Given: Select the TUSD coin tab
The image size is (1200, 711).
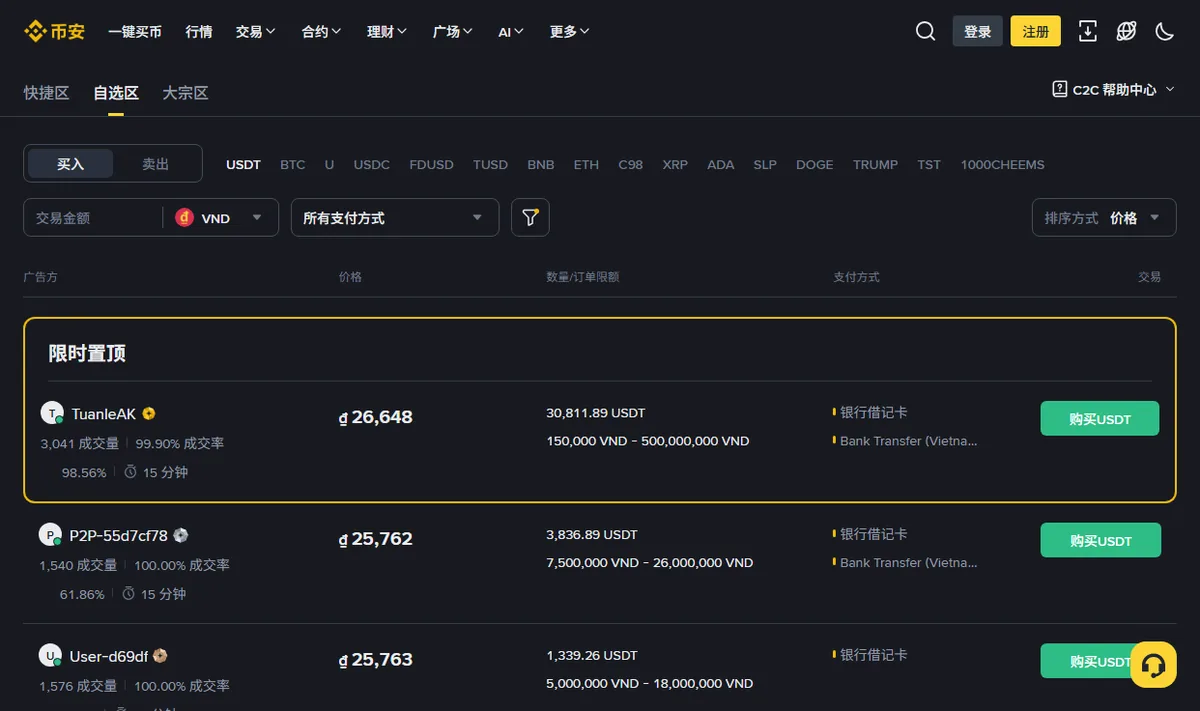Looking at the screenshot, I should click(x=490, y=164).
